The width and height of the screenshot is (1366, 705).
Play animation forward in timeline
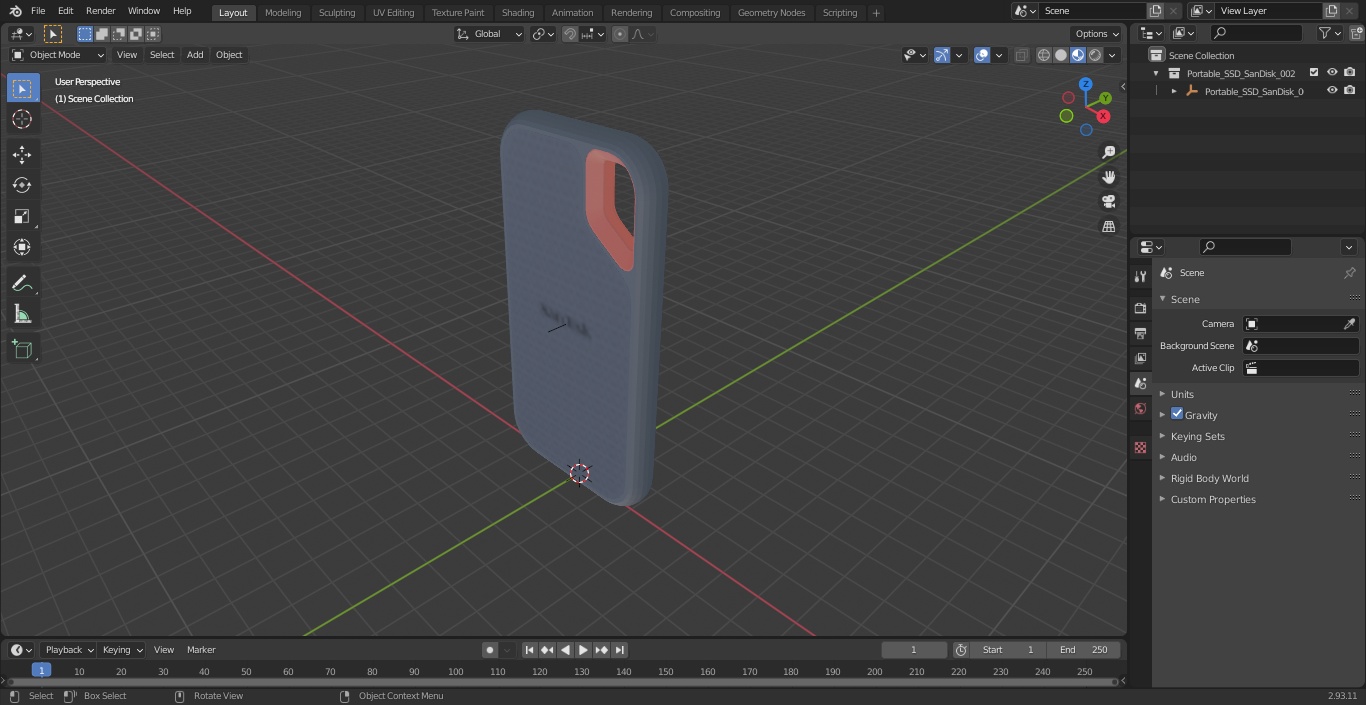pyautogui.click(x=583, y=650)
